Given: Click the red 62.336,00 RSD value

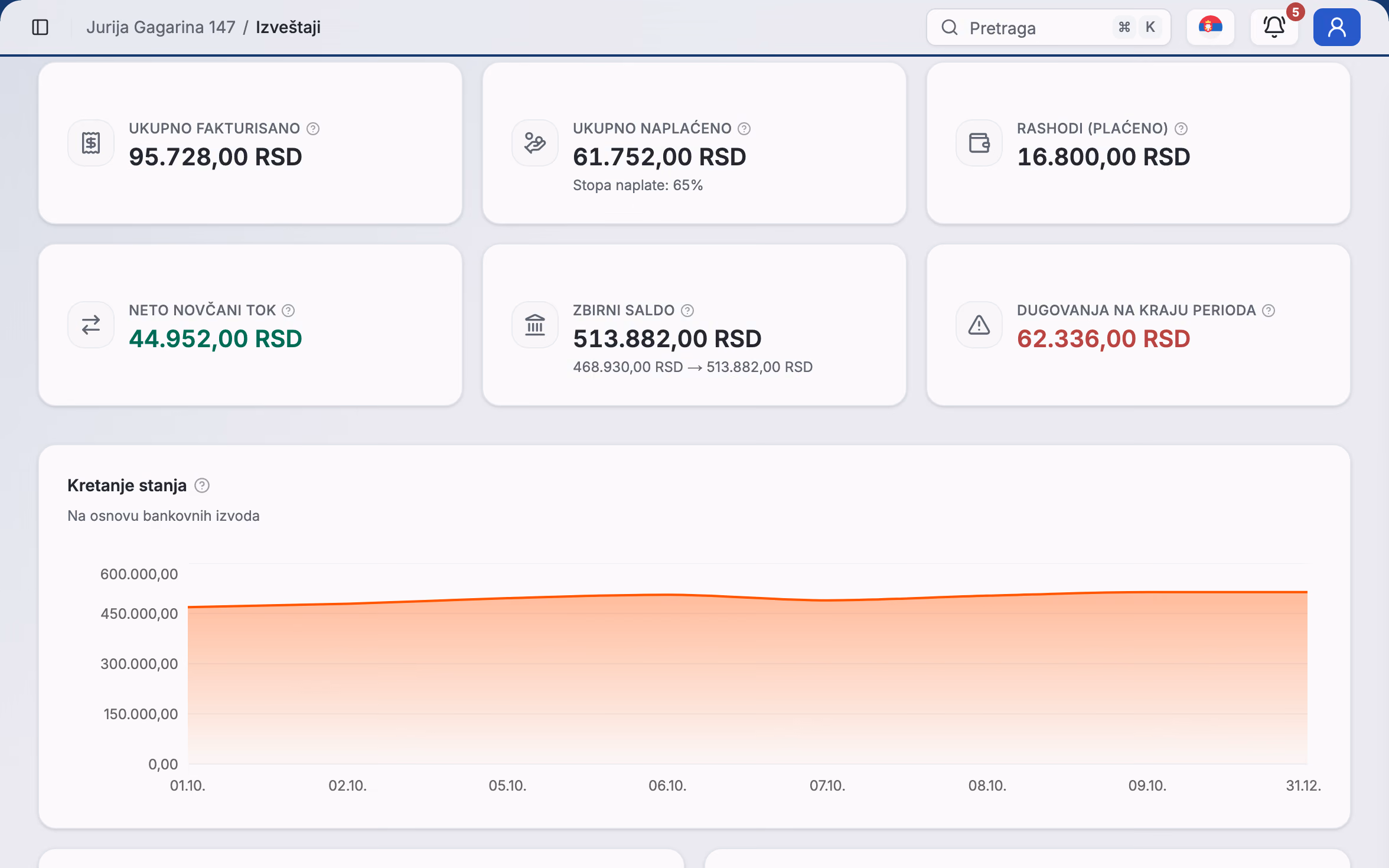Looking at the screenshot, I should (1104, 339).
